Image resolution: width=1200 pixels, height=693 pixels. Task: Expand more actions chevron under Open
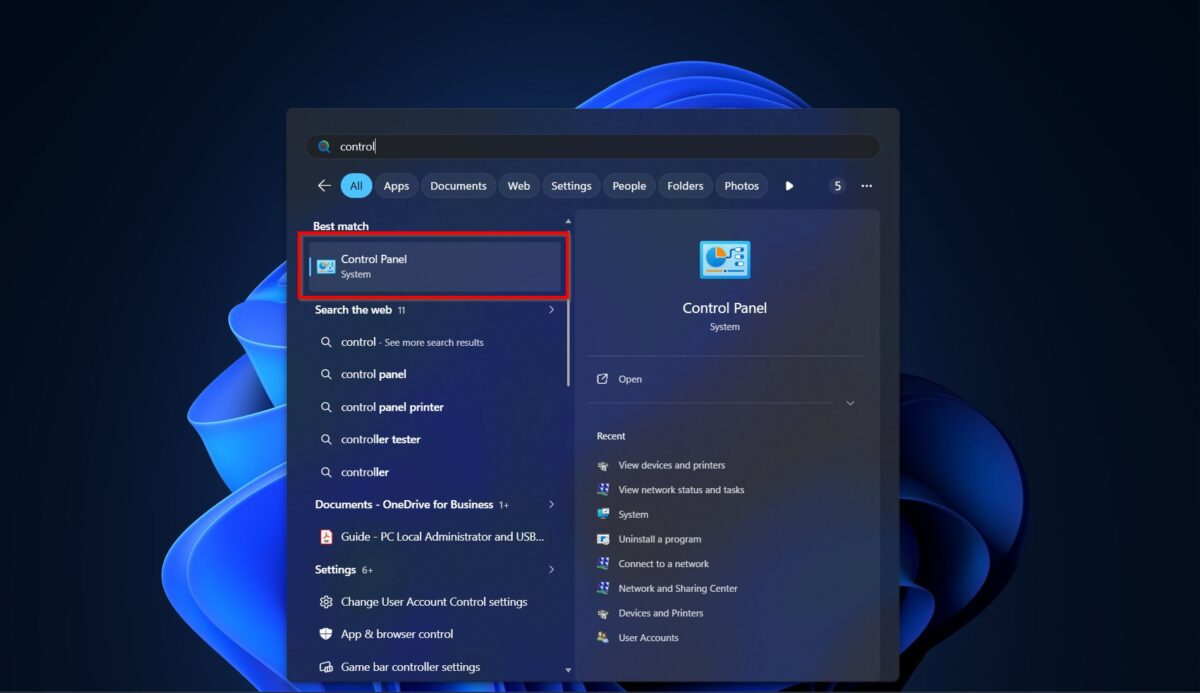click(x=850, y=403)
